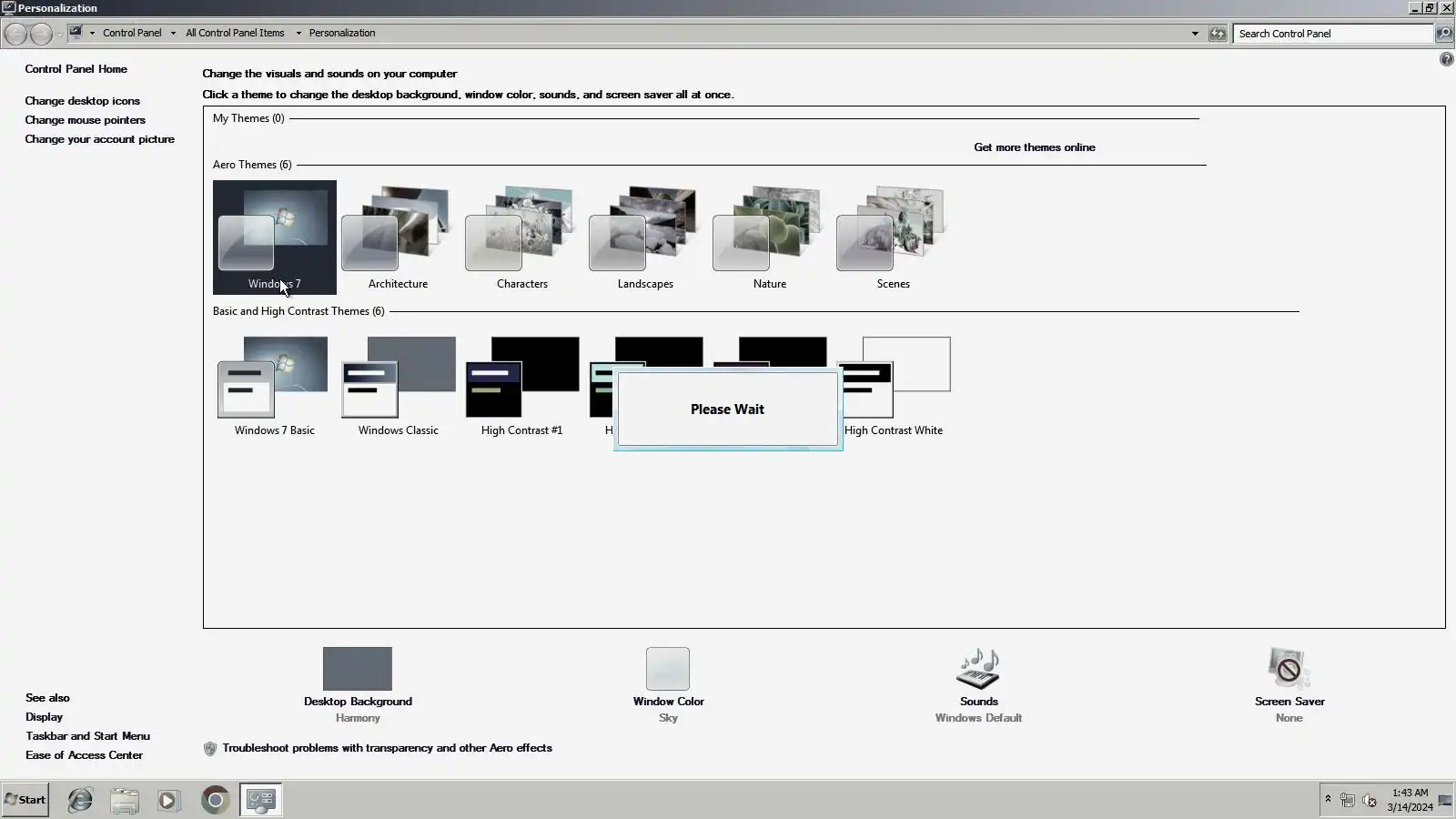
Task: Select the Windows 7 Aero theme
Action: click(x=274, y=237)
